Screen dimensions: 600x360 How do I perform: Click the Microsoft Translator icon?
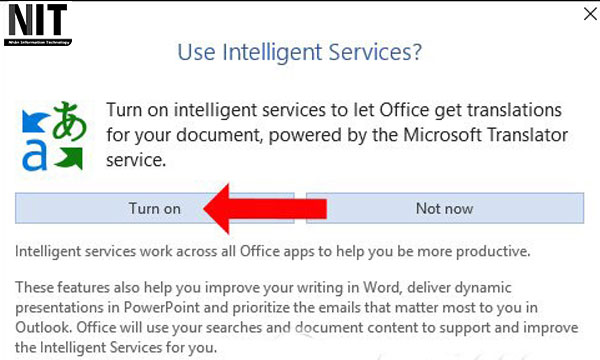54,136
